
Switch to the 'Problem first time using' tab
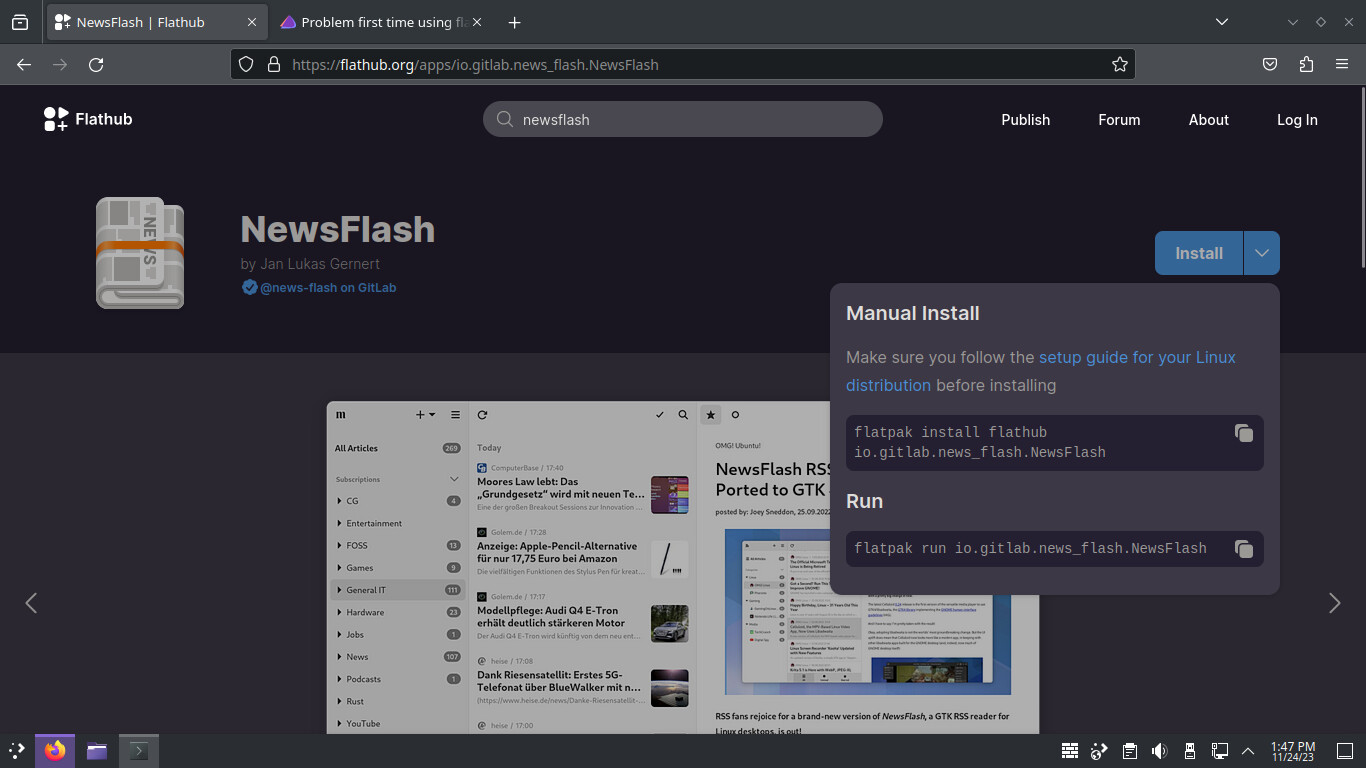(x=380, y=21)
